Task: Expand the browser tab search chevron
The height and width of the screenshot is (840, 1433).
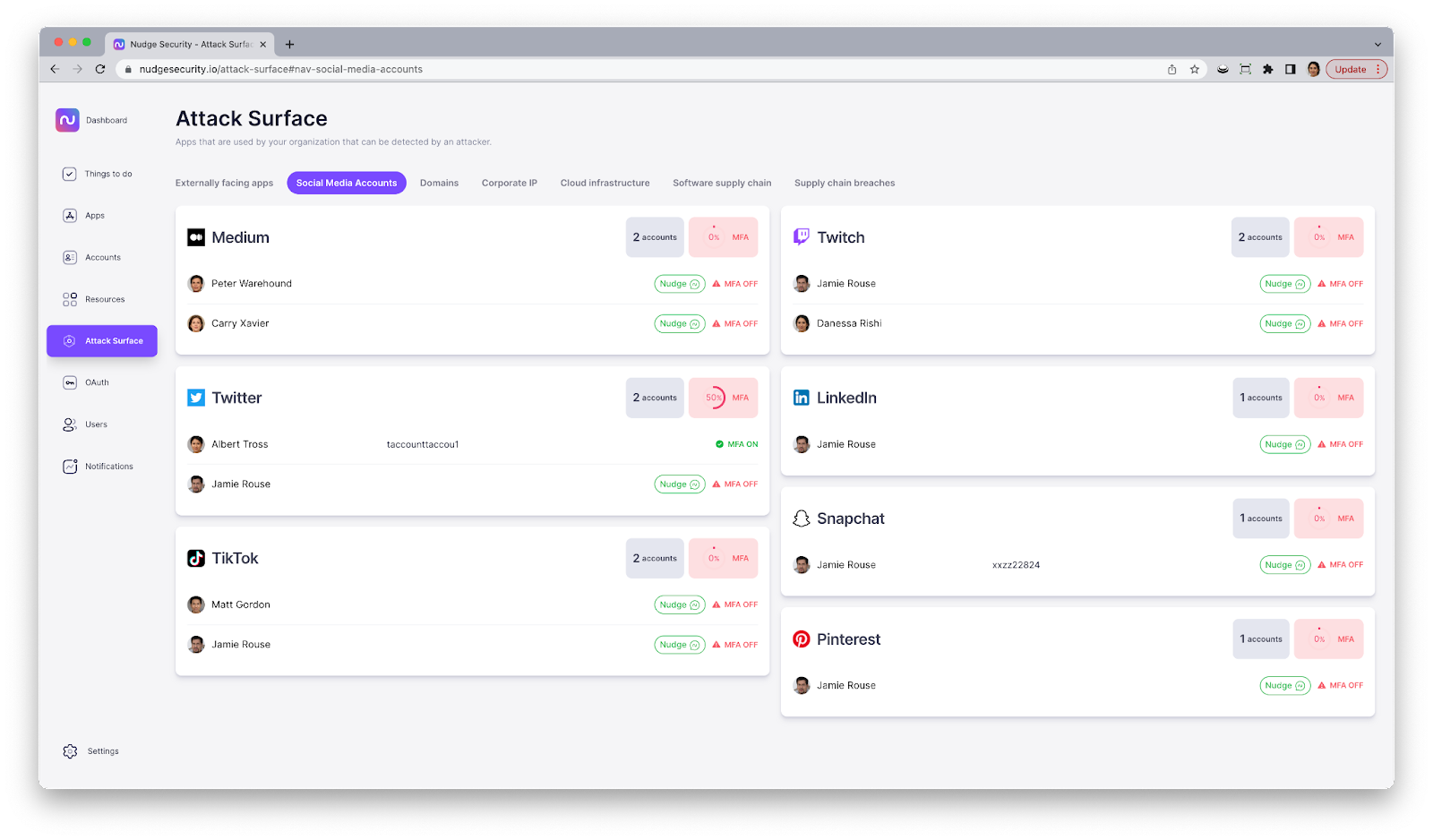Action: (1377, 44)
